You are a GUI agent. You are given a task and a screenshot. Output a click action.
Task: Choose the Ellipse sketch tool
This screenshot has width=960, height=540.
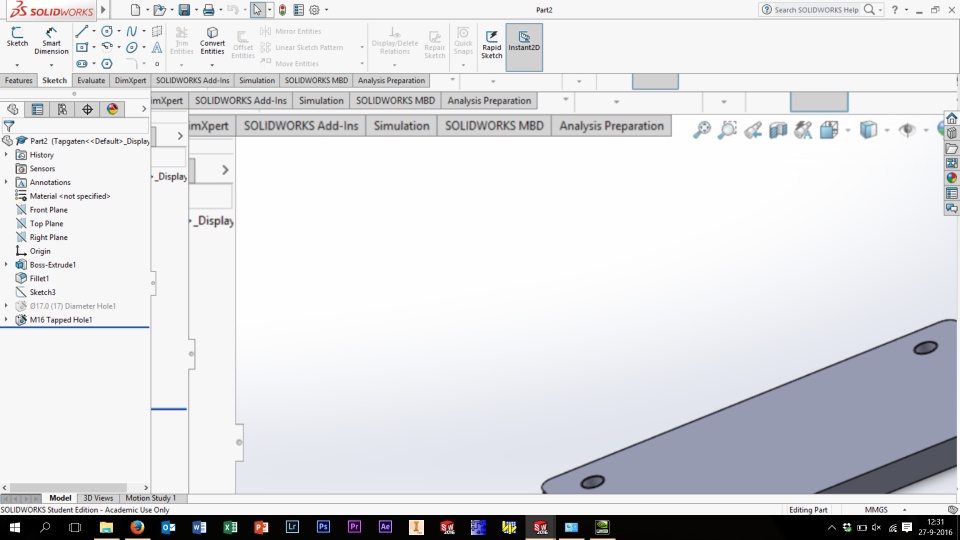(x=131, y=47)
